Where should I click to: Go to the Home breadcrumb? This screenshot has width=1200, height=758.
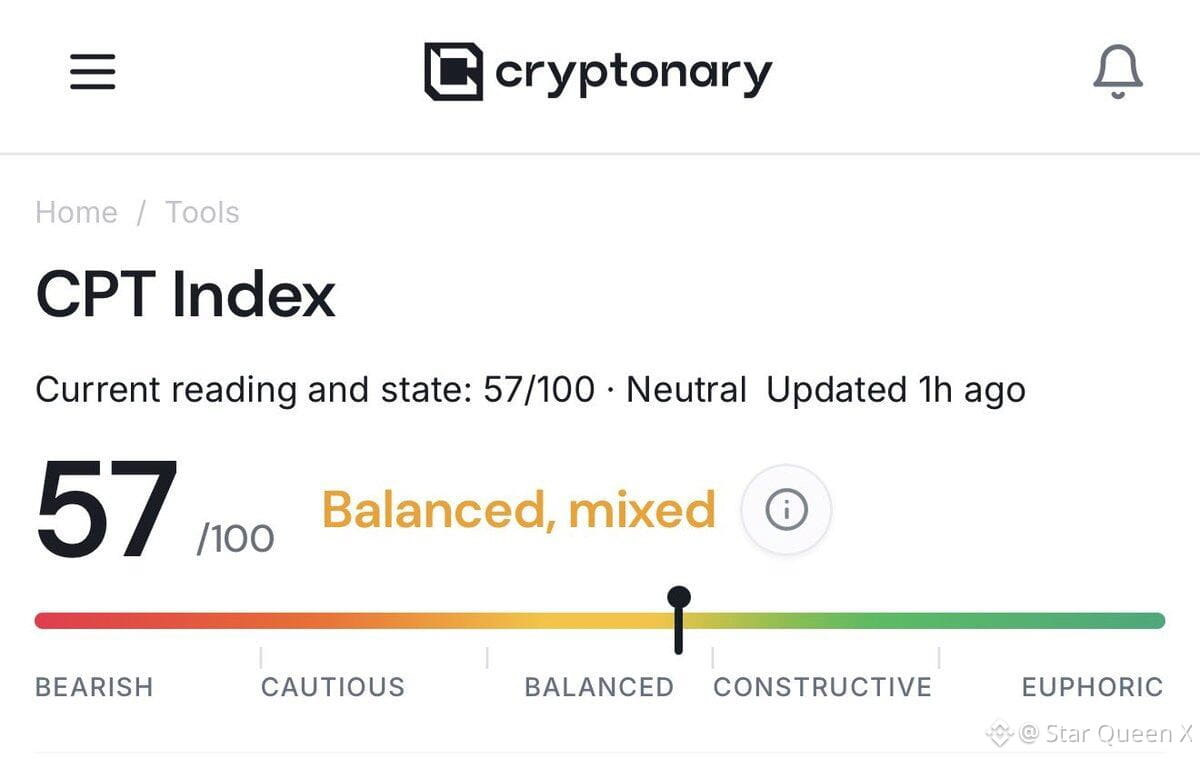click(x=76, y=212)
